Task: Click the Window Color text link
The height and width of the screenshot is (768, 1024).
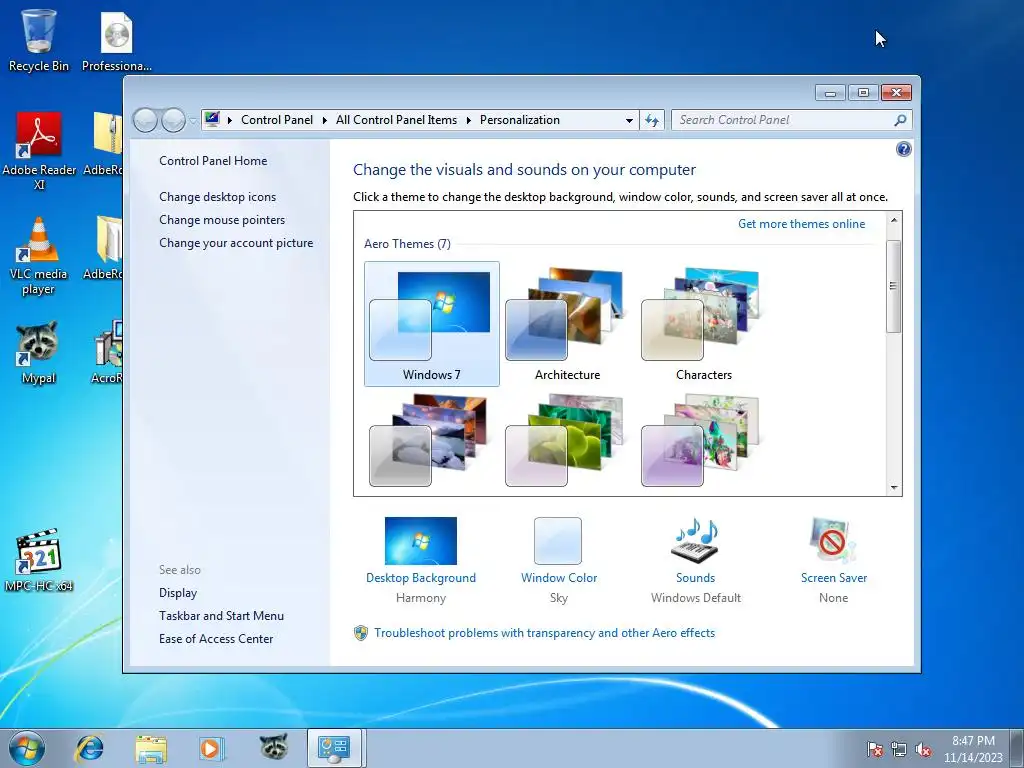Action: point(559,578)
